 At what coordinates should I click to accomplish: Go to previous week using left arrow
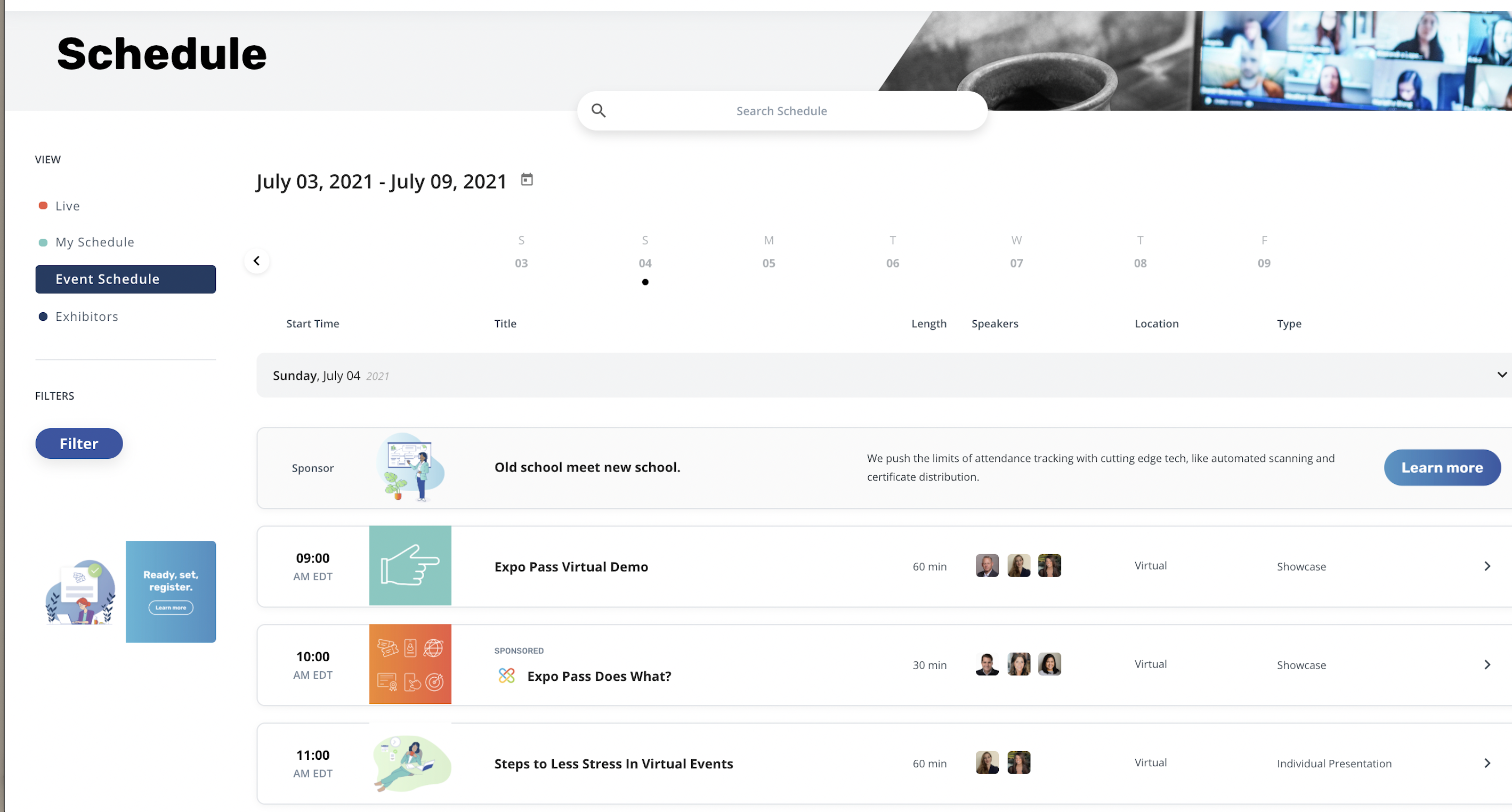256,261
